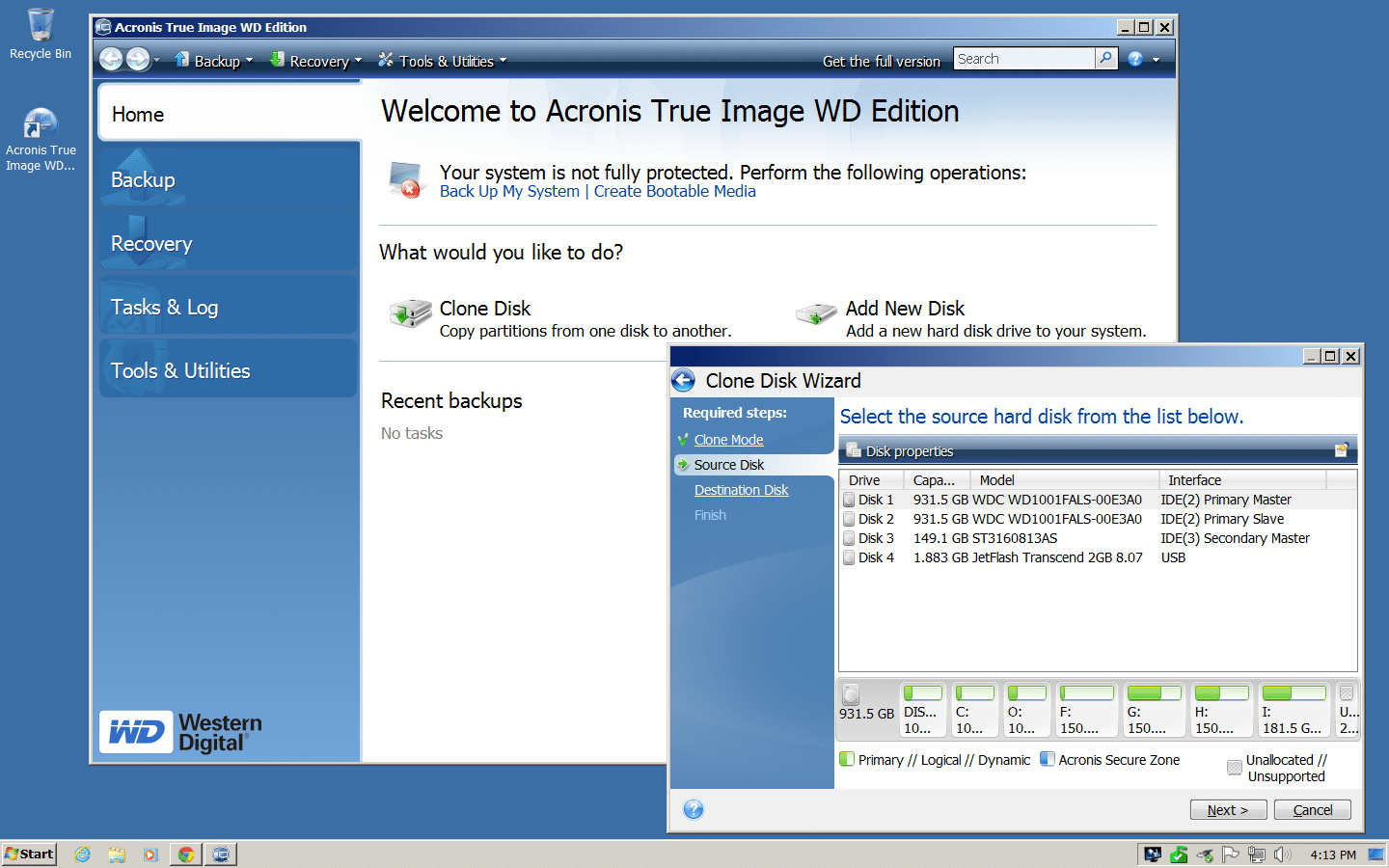Select Backup in the sidebar
Viewport: 1389px width, 868px height.
pos(229,178)
